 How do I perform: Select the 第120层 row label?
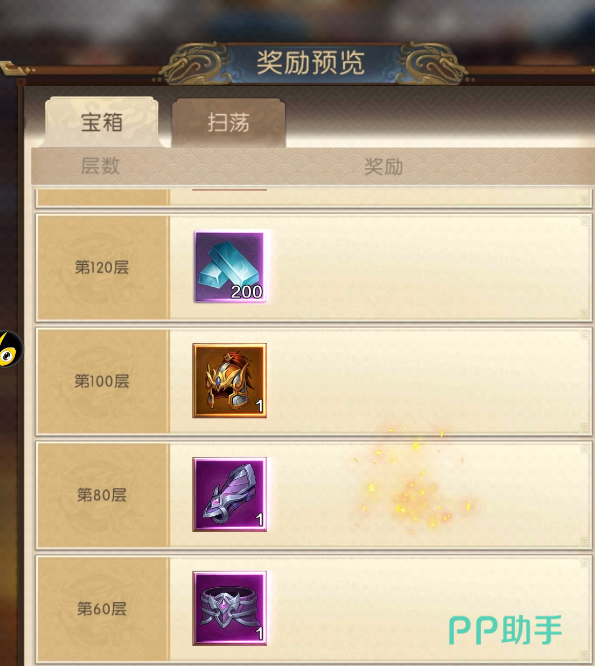click(x=102, y=267)
